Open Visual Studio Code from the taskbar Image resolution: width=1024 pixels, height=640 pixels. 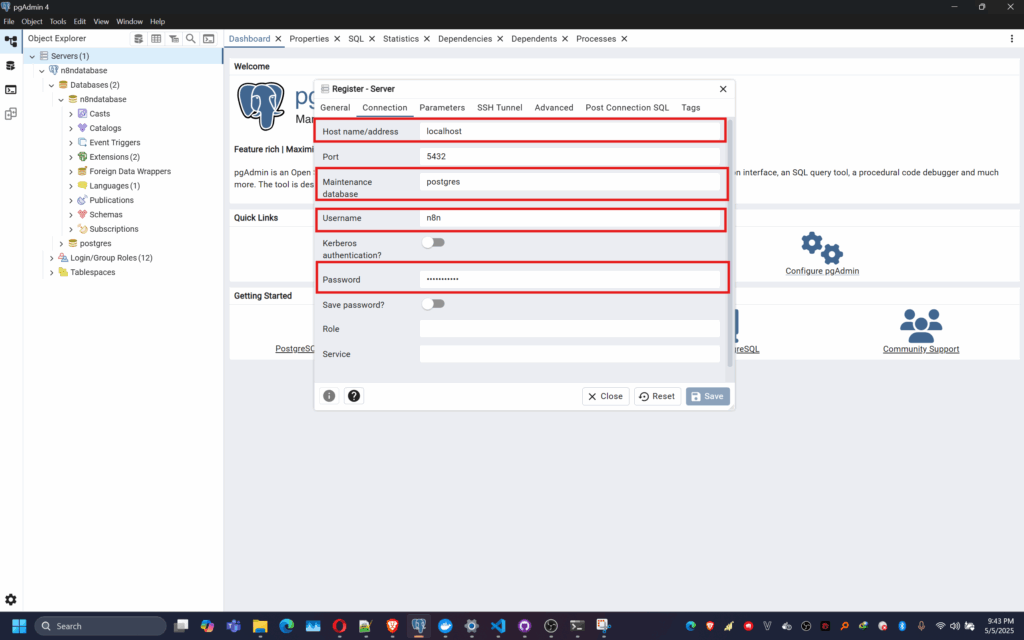point(498,626)
